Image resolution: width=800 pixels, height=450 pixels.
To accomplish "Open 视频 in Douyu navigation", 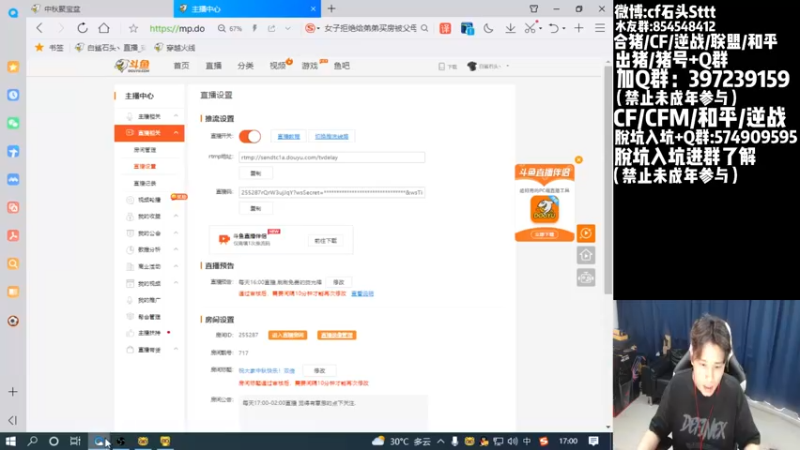I will (278, 66).
